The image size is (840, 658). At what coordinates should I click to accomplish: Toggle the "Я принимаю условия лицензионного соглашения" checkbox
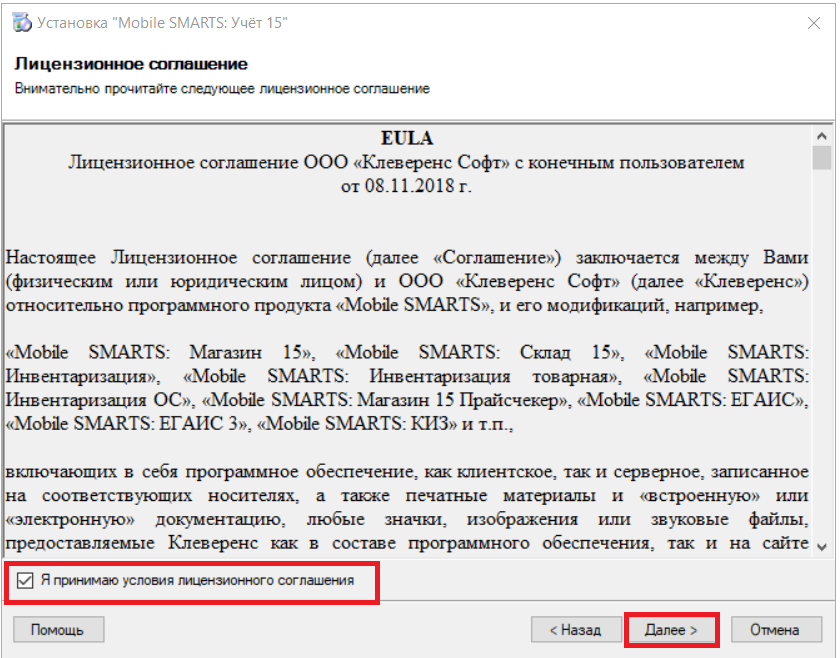[x=25, y=580]
